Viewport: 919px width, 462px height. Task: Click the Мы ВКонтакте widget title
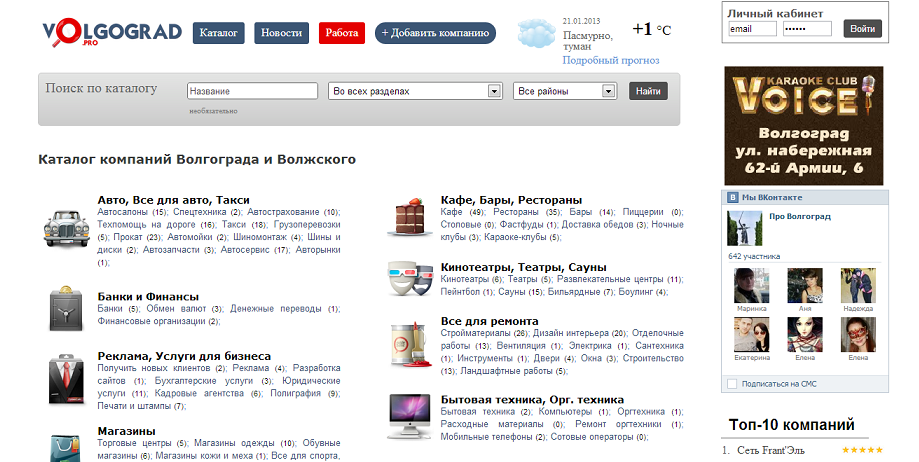[771, 198]
